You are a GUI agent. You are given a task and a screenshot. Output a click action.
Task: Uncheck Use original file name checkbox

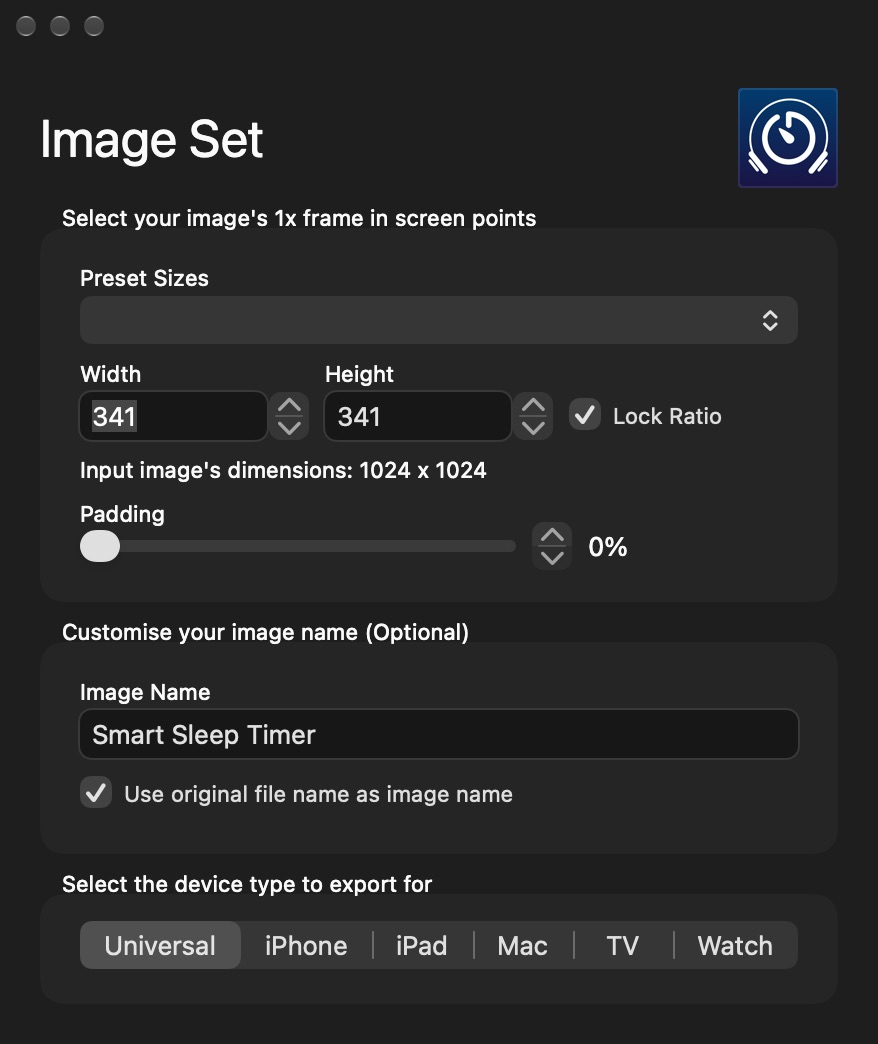point(96,792)
